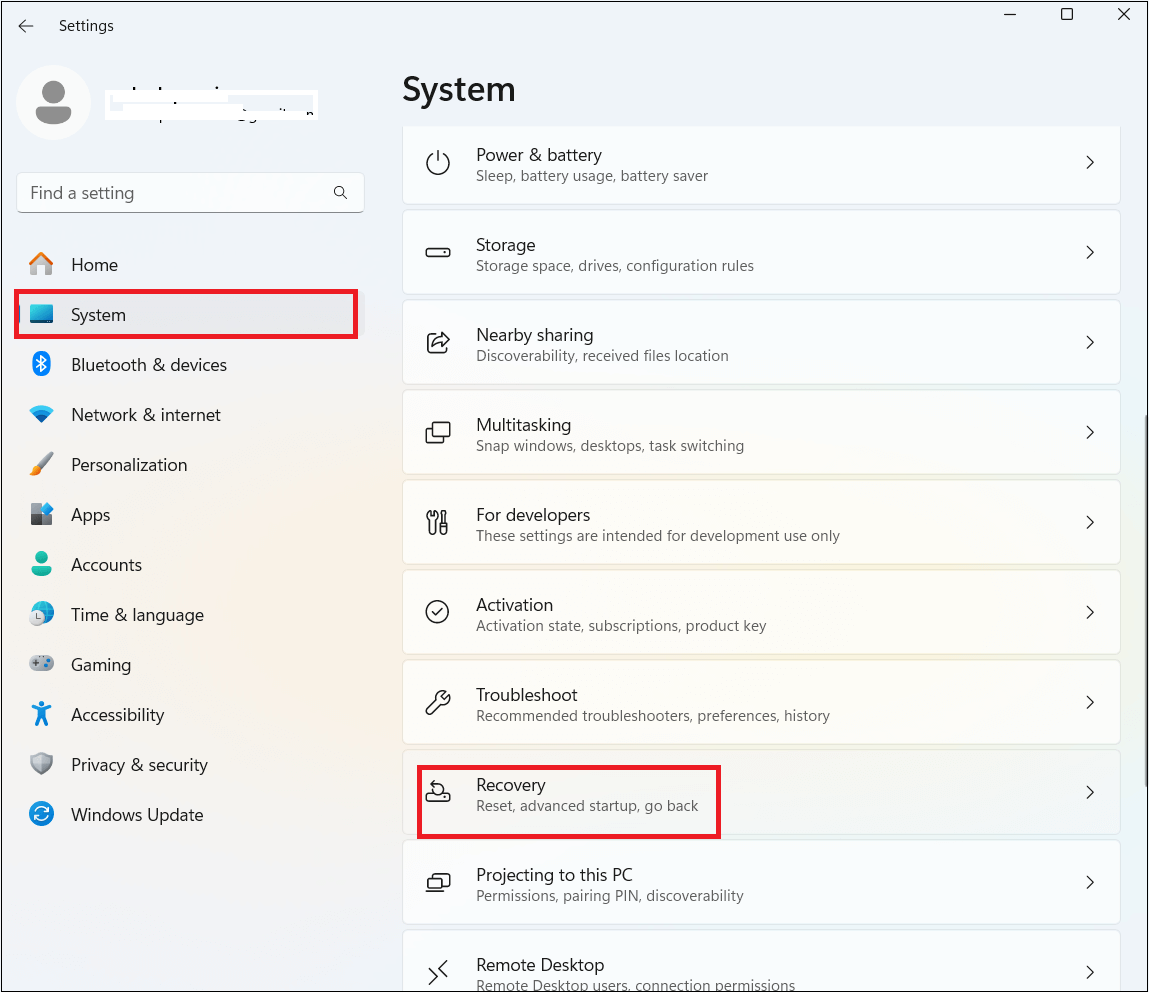Select System in the sidebar
Viewport: 1149px width, 992px height.
tap(190, 314)
